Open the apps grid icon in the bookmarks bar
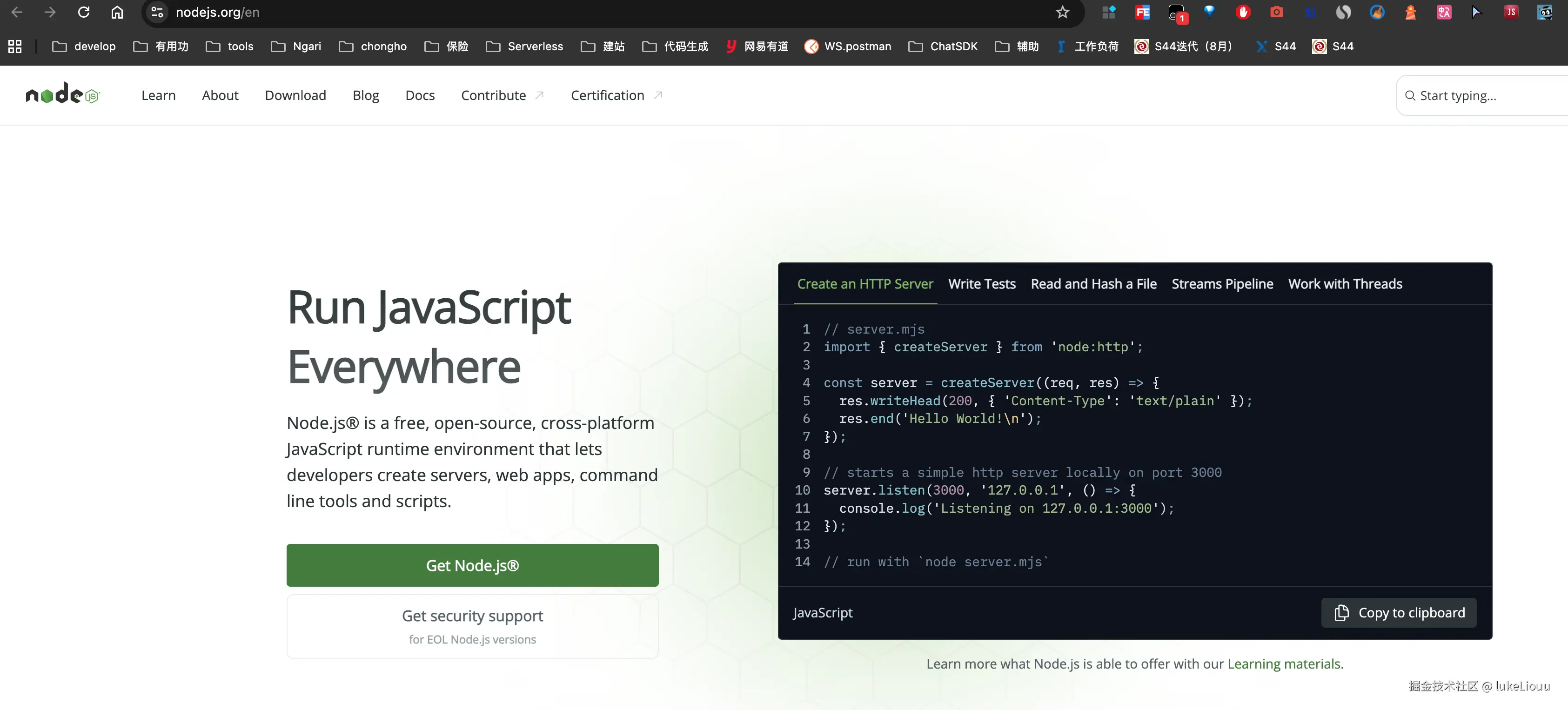The image size is (1568, 710). tap(14, 46)
